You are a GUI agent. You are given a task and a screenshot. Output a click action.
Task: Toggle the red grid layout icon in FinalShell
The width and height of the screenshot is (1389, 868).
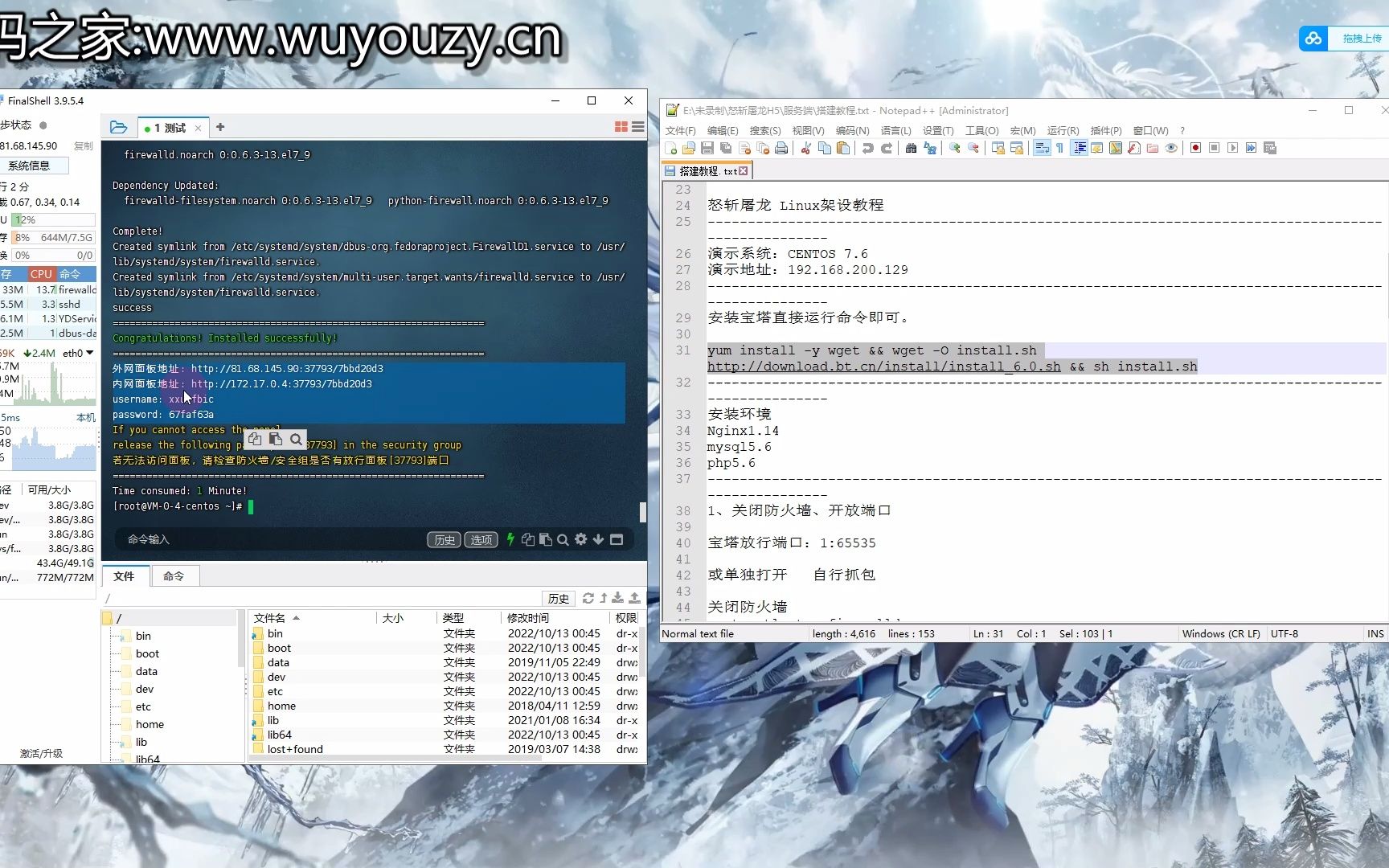(x=621, y=127)
